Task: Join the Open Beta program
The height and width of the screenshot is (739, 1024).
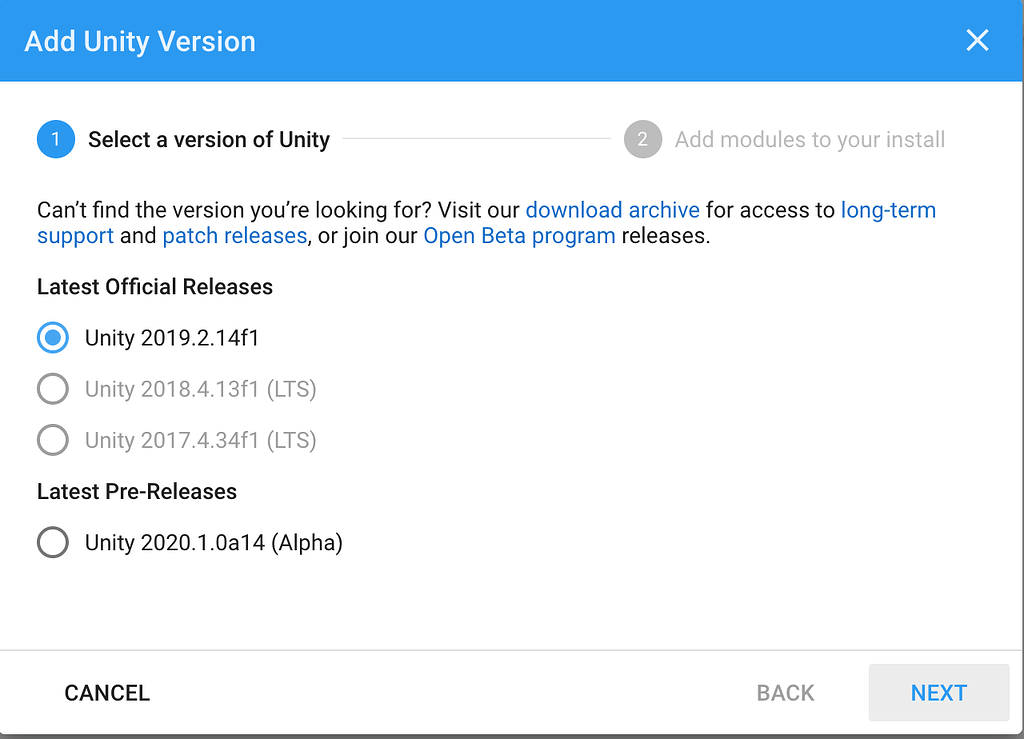Action: (x=518, y=235)
